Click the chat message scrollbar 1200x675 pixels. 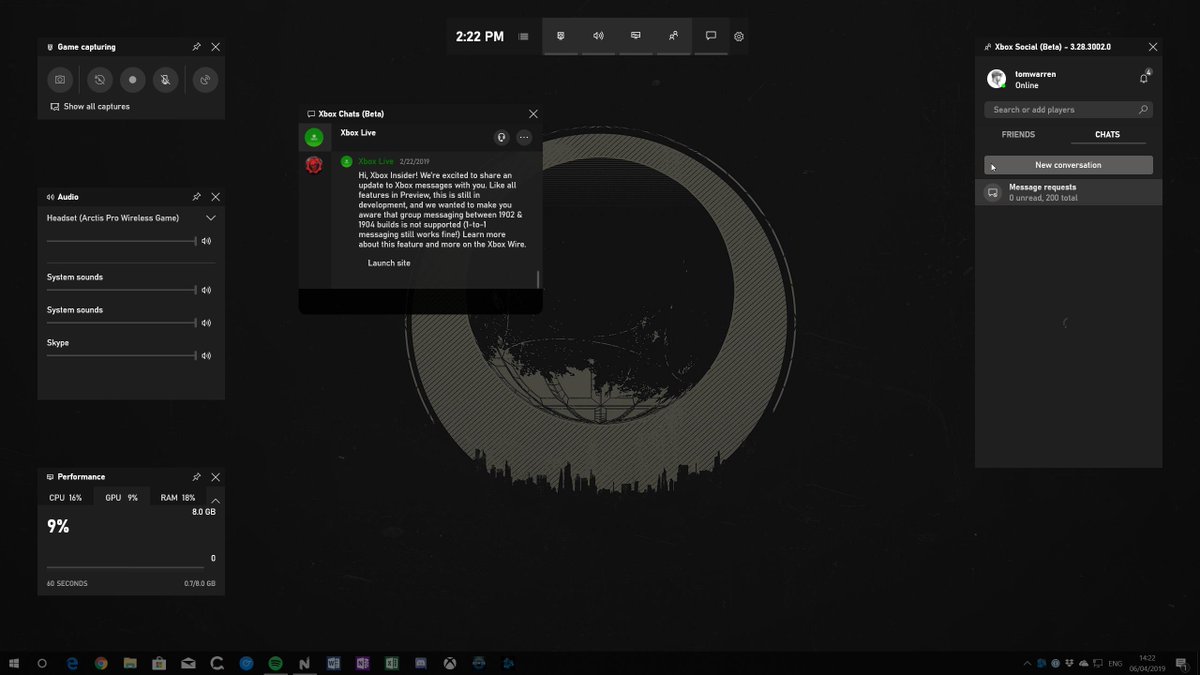point(538,279)
